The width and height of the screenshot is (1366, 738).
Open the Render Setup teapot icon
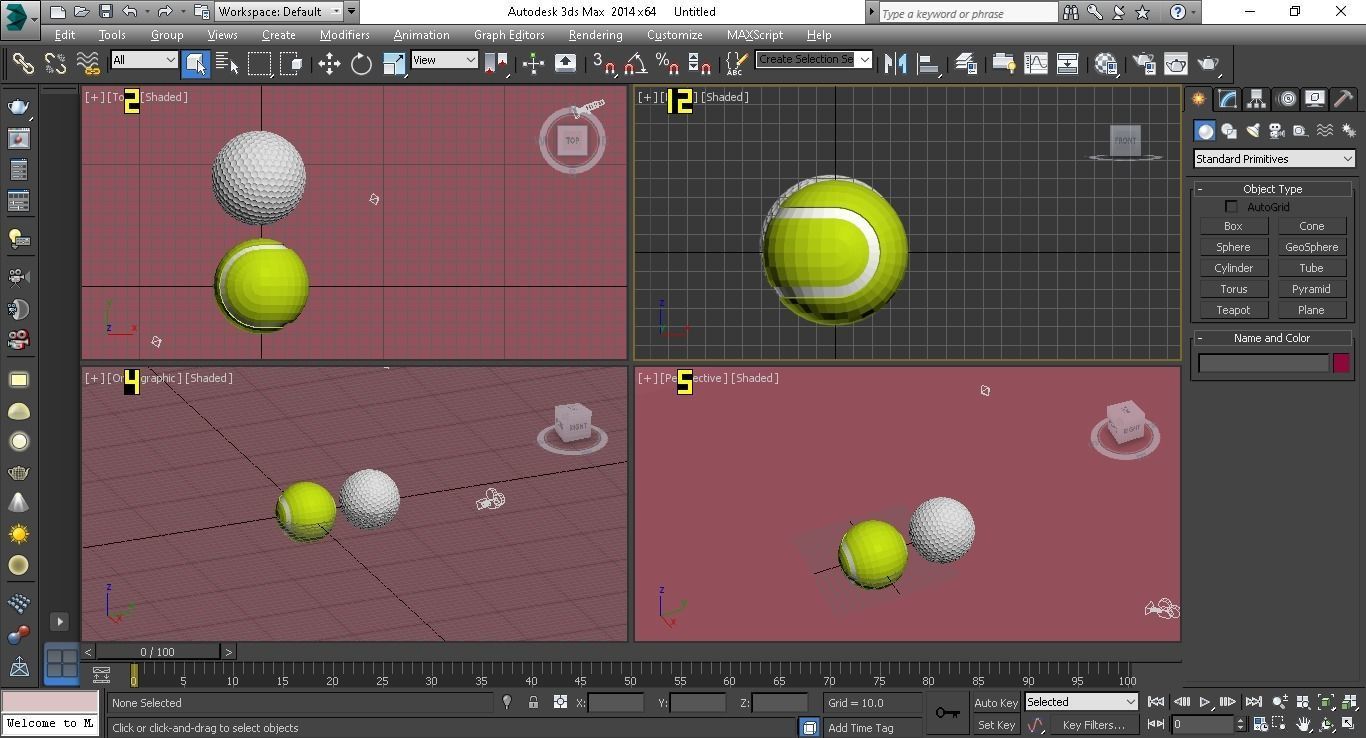[1145, 64]
